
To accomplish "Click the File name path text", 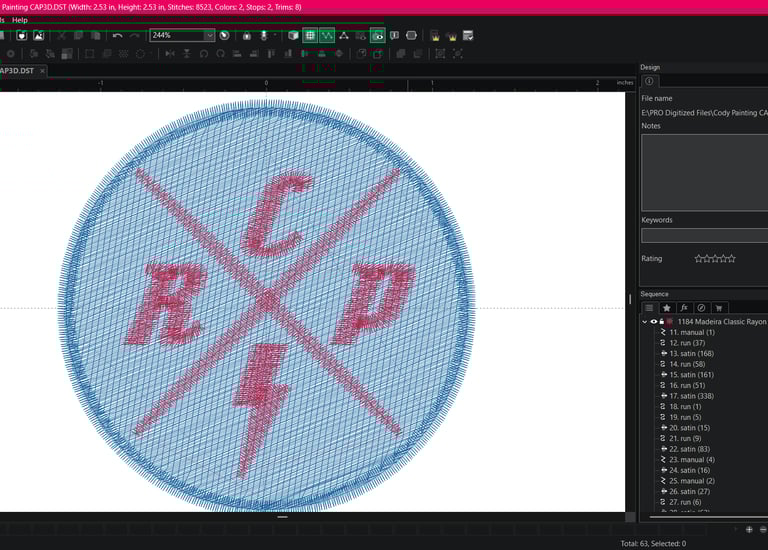I will [x=704, y=113].
